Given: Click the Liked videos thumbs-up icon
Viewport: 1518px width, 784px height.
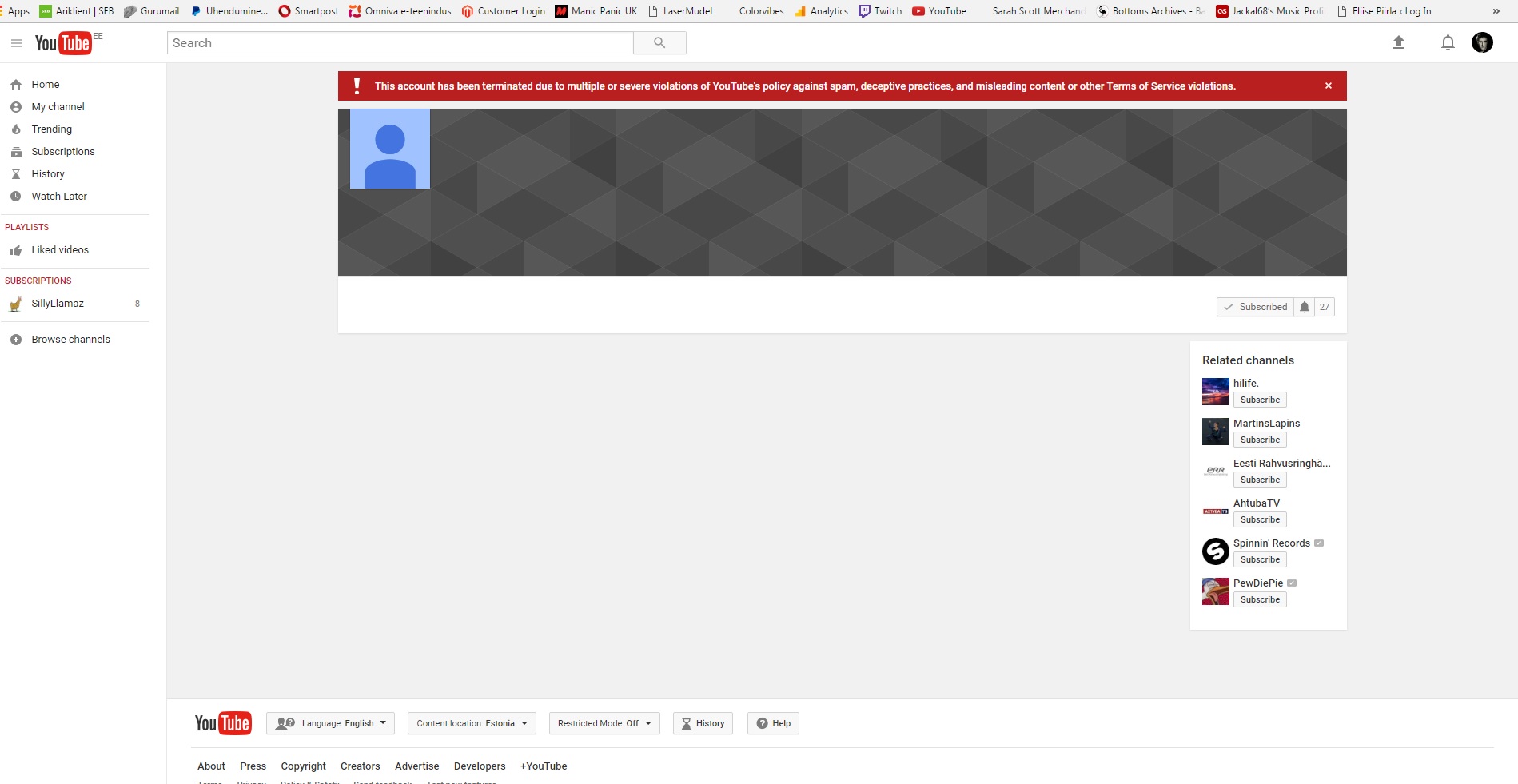Looking at the screenshot, I should [16, 250].
